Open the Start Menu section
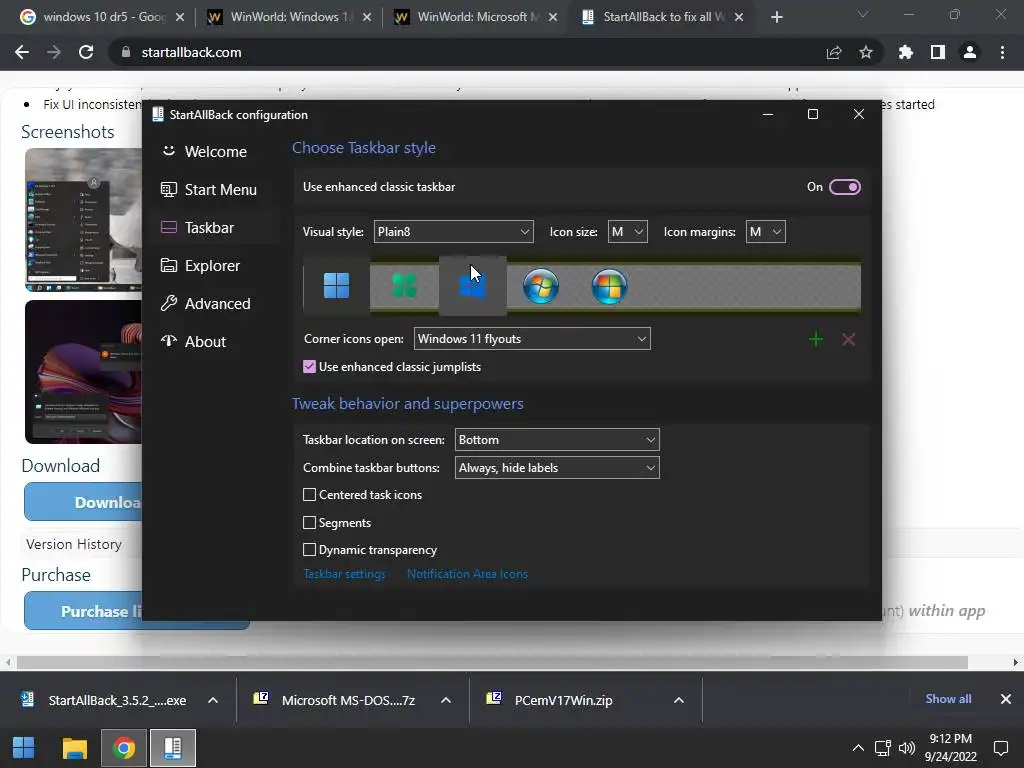Viewport: 1024px width, 768px height. pos(215,190)
